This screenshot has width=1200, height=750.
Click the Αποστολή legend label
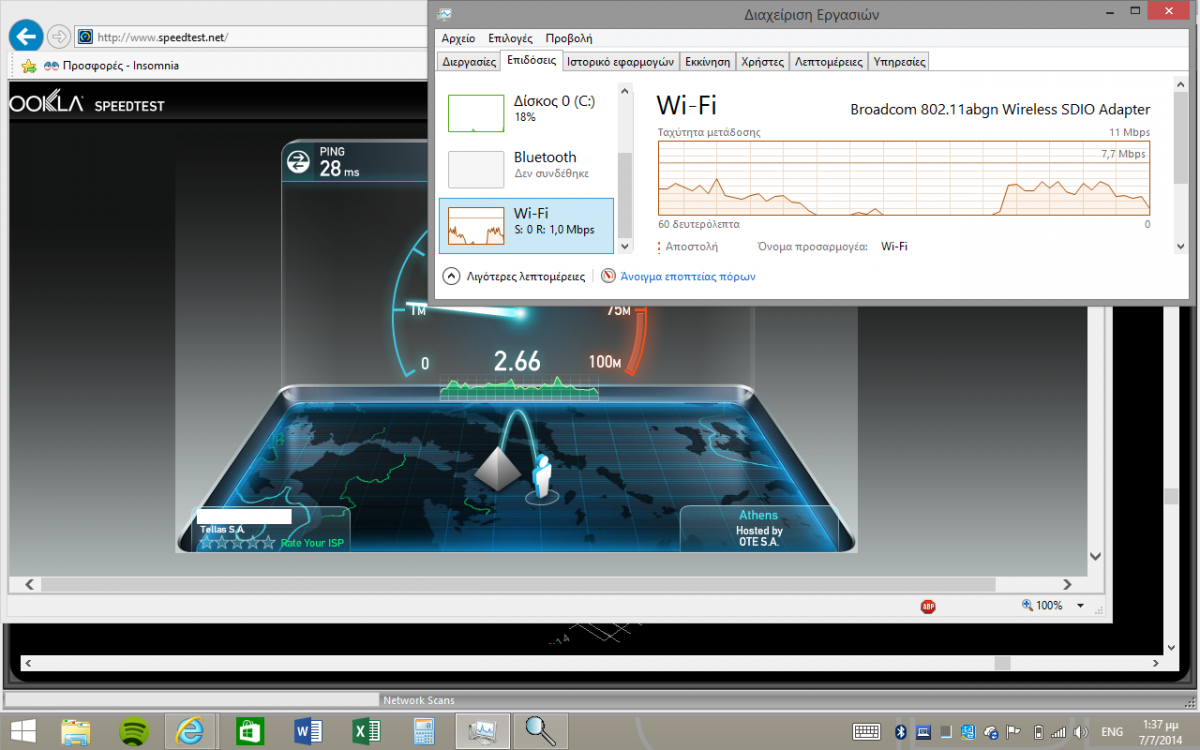coord(692,246)
